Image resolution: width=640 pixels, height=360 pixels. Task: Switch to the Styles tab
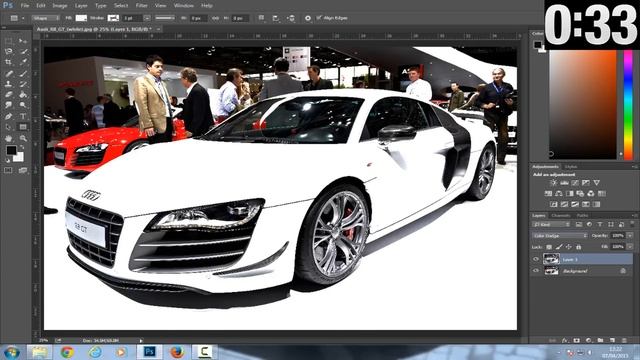[571, 167]
